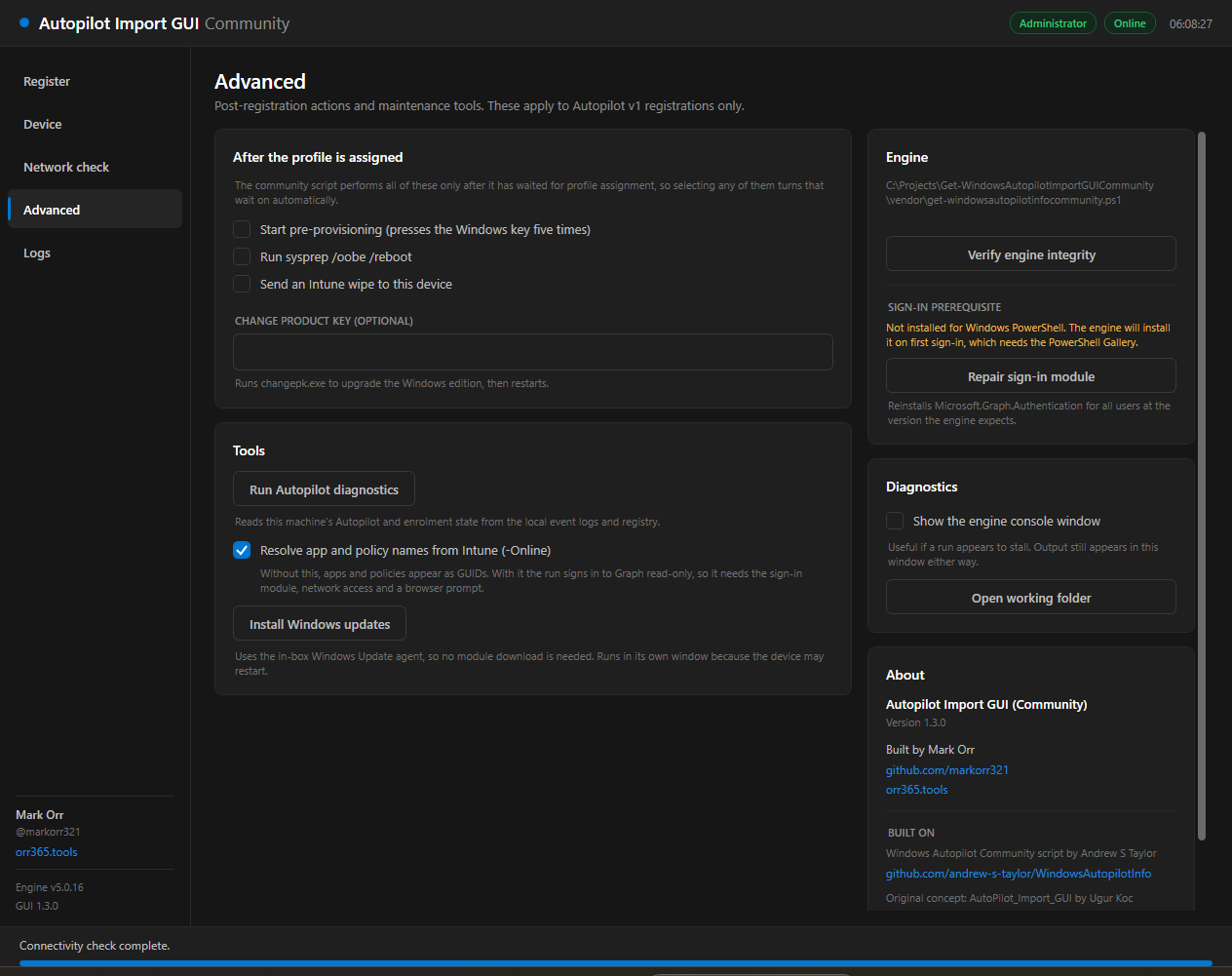Open the andrew-s-taylor WindowsAutopilotInfo GitHub link
The height and width of the screenshot is (976, 1232).
click(x=1019, y=874)
